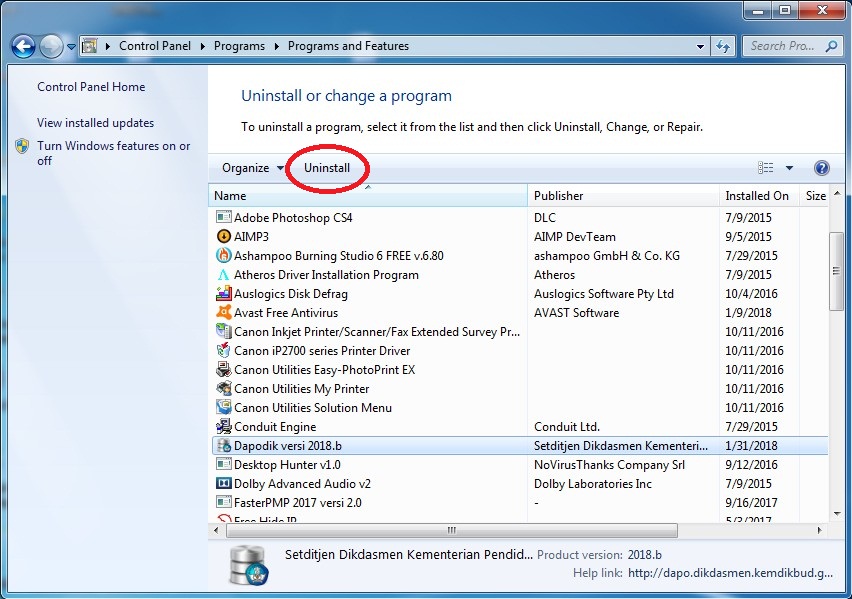Click the search magnifier icon
This screenshot has height=599, width=852.
(x=831, y=46)
